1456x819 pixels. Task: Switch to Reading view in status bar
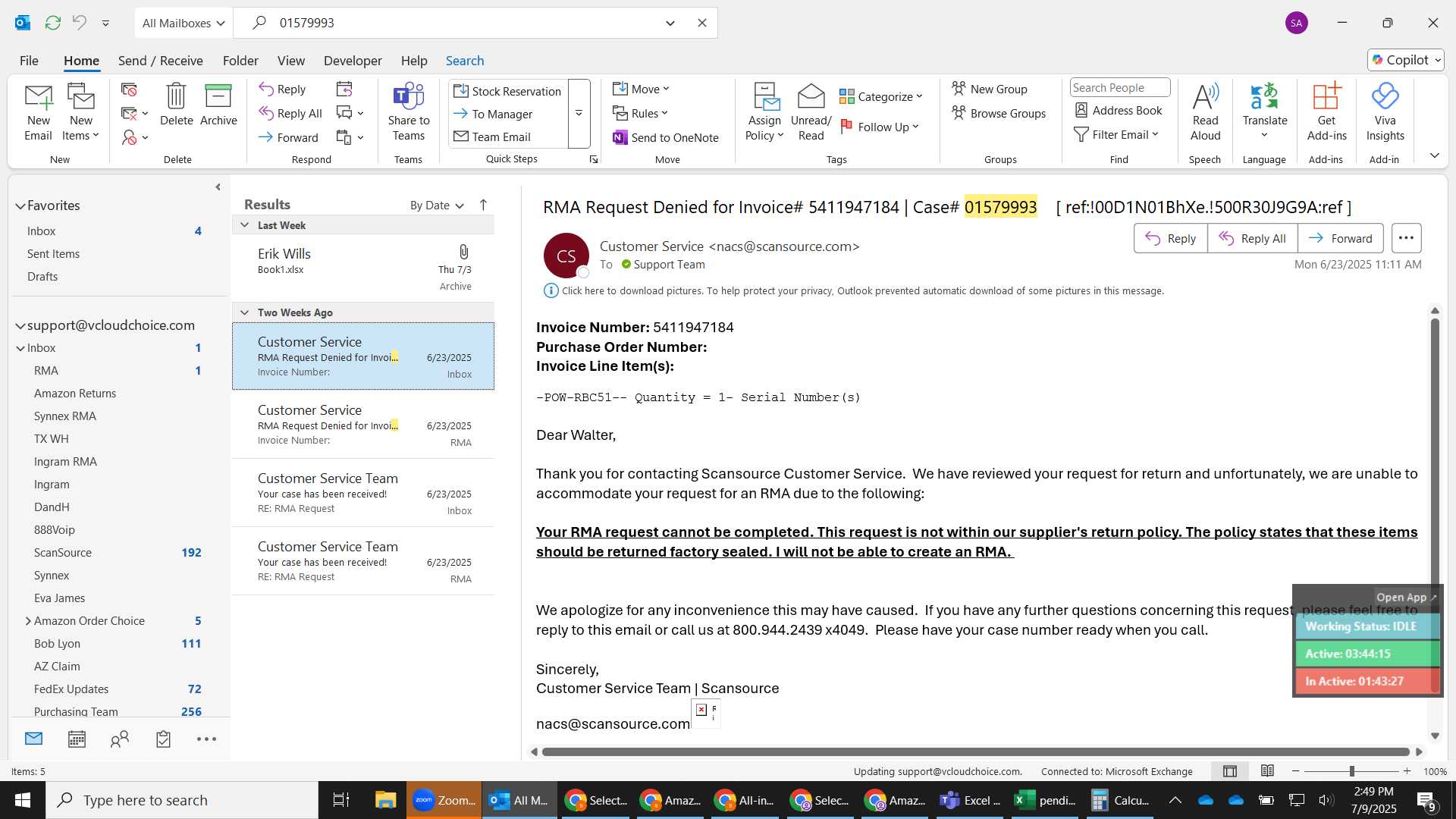pos(1267,771)
